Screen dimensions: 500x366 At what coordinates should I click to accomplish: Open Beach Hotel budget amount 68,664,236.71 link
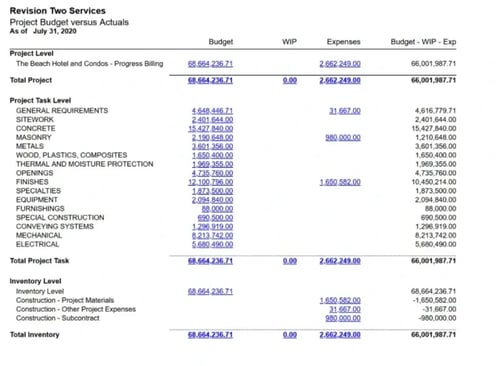click(x=210, y=64)
